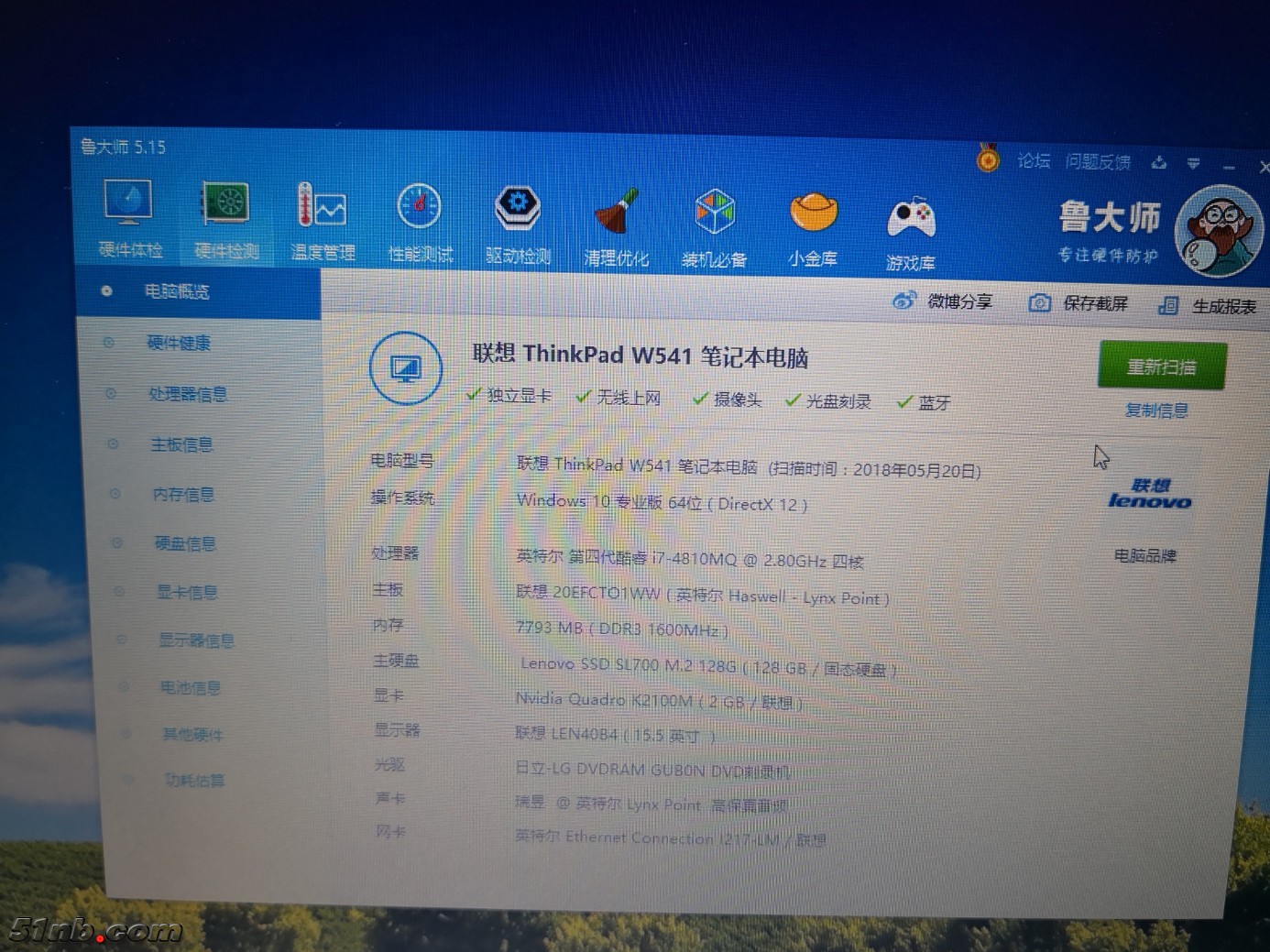Click the 鲁大师 5.15 window title

tap(123, 147)
